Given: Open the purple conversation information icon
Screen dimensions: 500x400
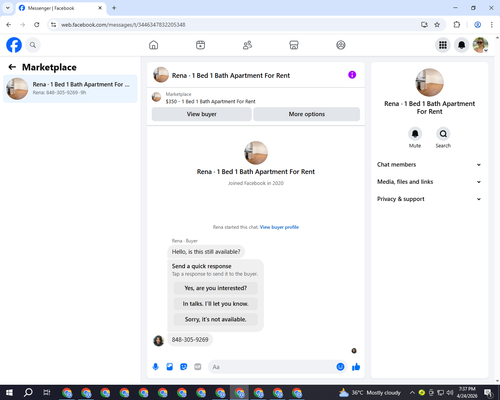Looking at the screenshot, I should [352, 75].
